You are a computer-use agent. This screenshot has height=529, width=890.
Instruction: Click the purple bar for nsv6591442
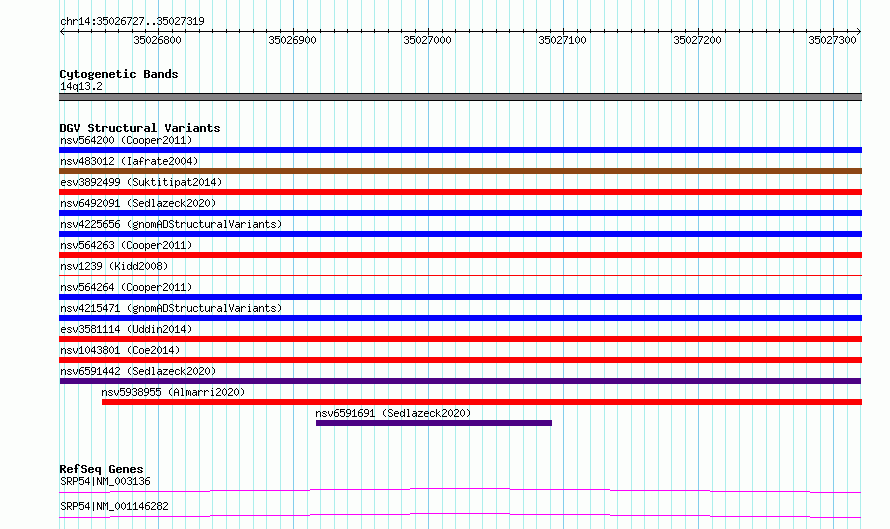460,381
